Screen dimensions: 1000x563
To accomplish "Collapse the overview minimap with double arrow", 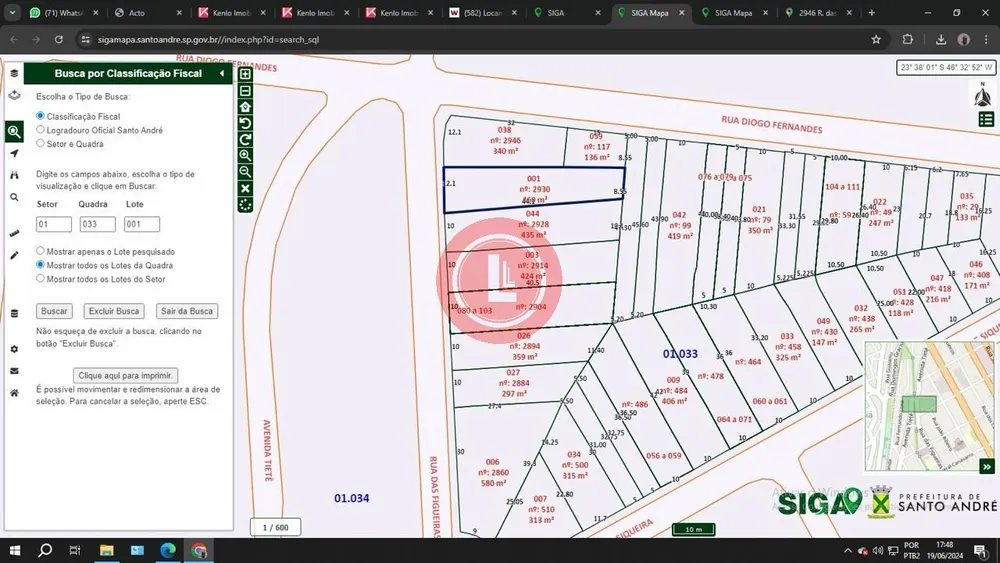I will [987, 467].
